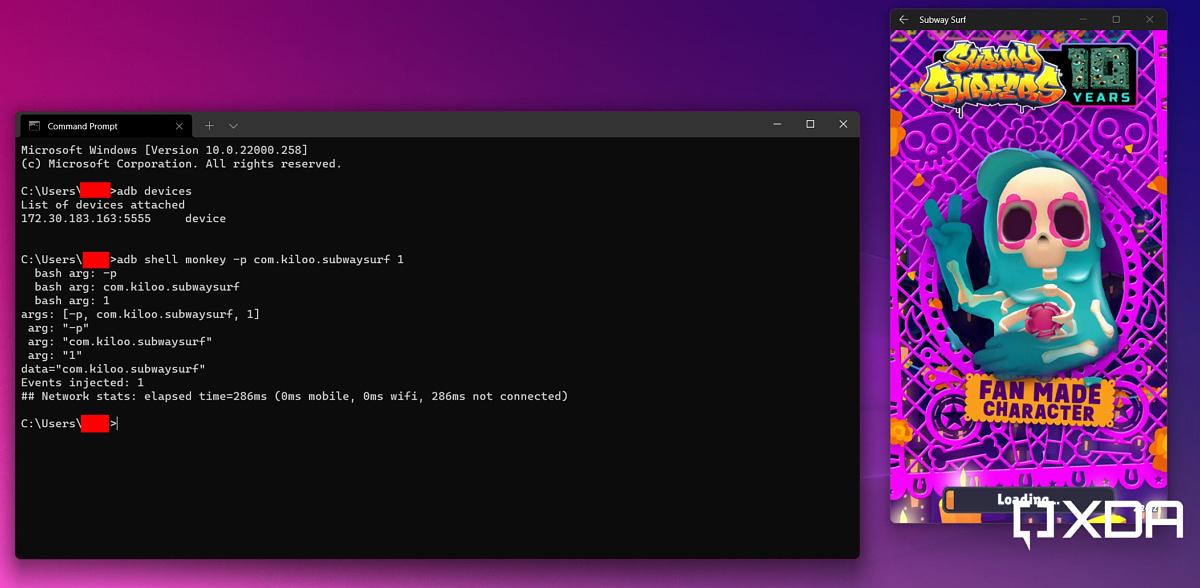Maximize the Subway Surf window
The width and height of the screenshot is (1200, 588).
point(1116,19)
